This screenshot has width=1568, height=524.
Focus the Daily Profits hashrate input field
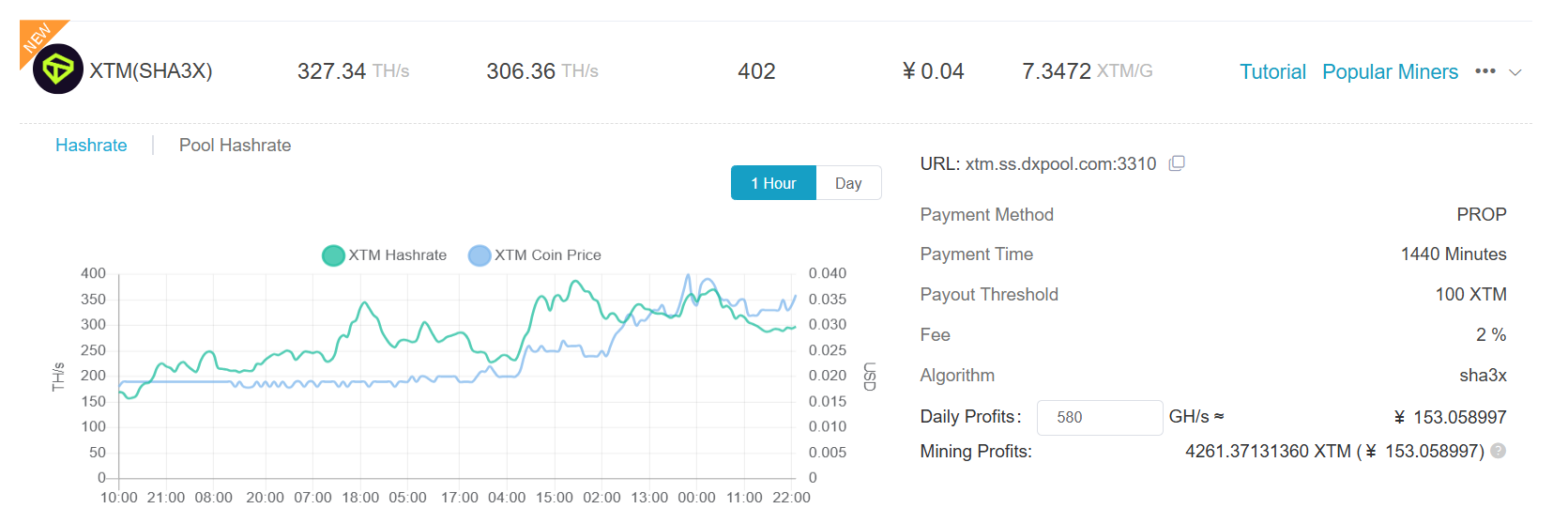click(x=1099, y=417)
